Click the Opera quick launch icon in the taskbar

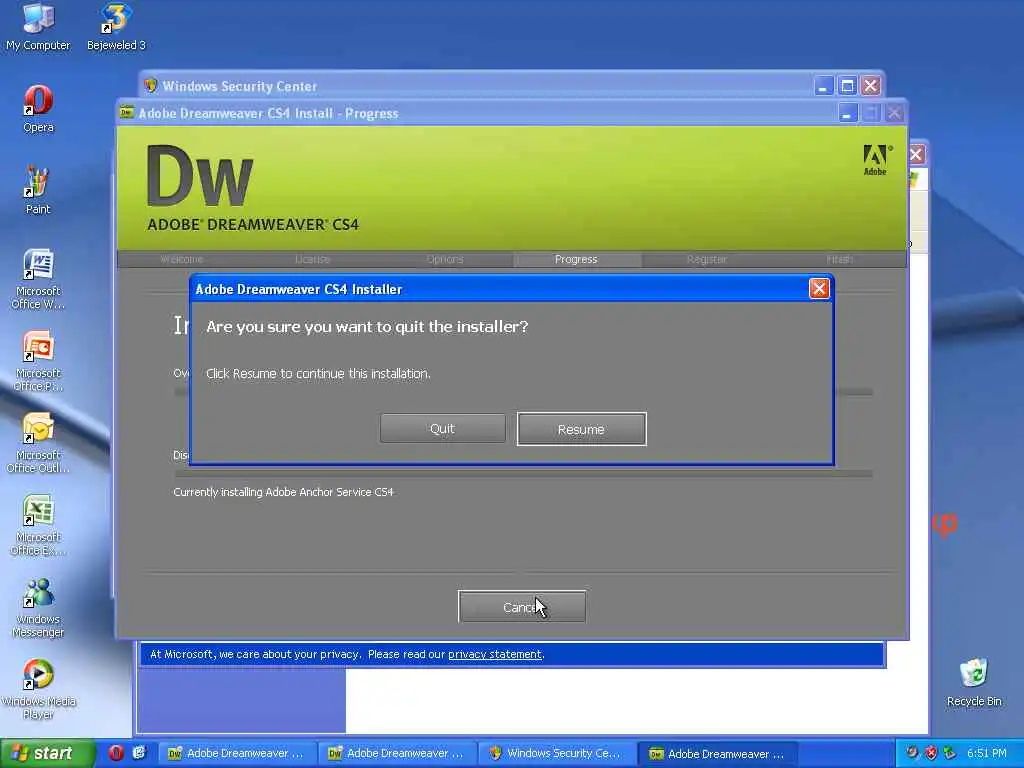coord(116,753)
